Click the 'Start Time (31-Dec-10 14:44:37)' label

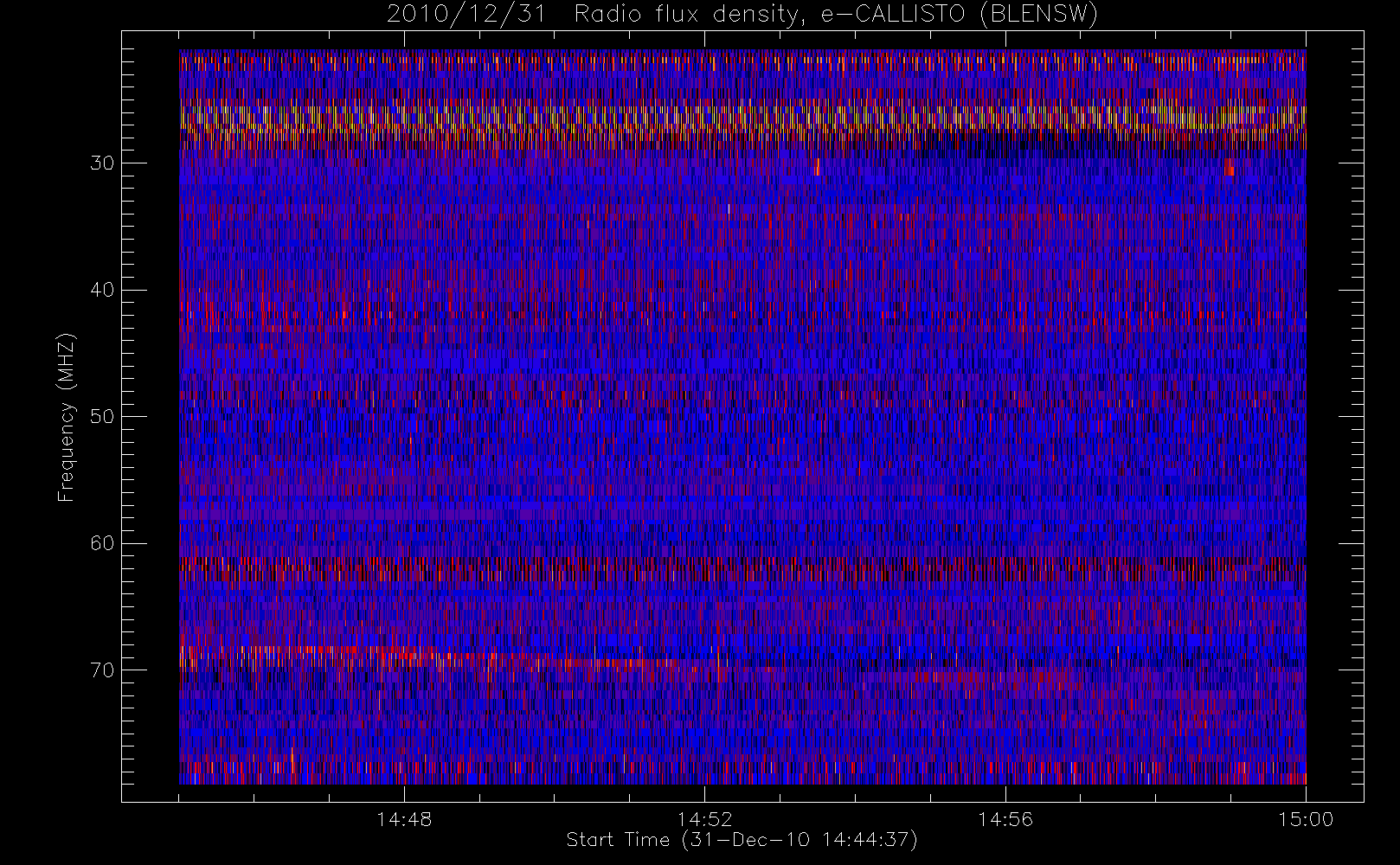[x=742, y=840]
